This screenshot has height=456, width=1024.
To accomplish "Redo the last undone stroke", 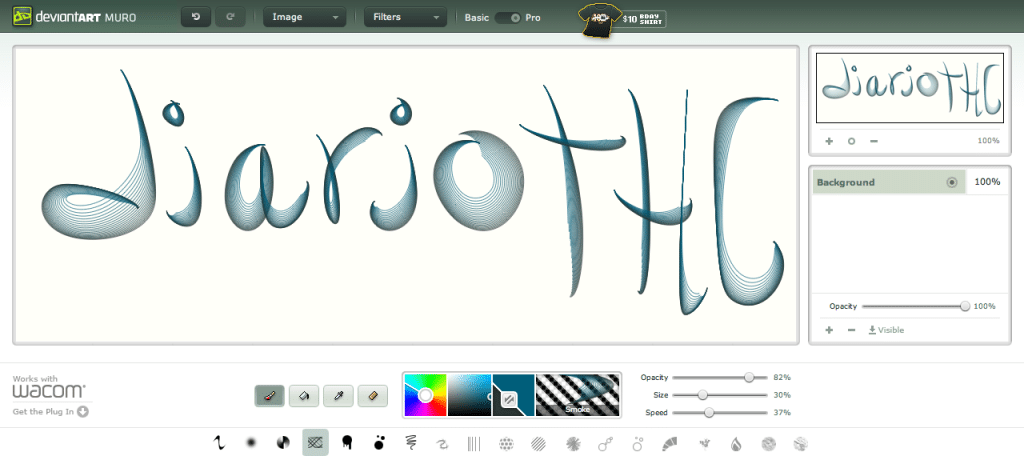I will (x=231, y=17).
